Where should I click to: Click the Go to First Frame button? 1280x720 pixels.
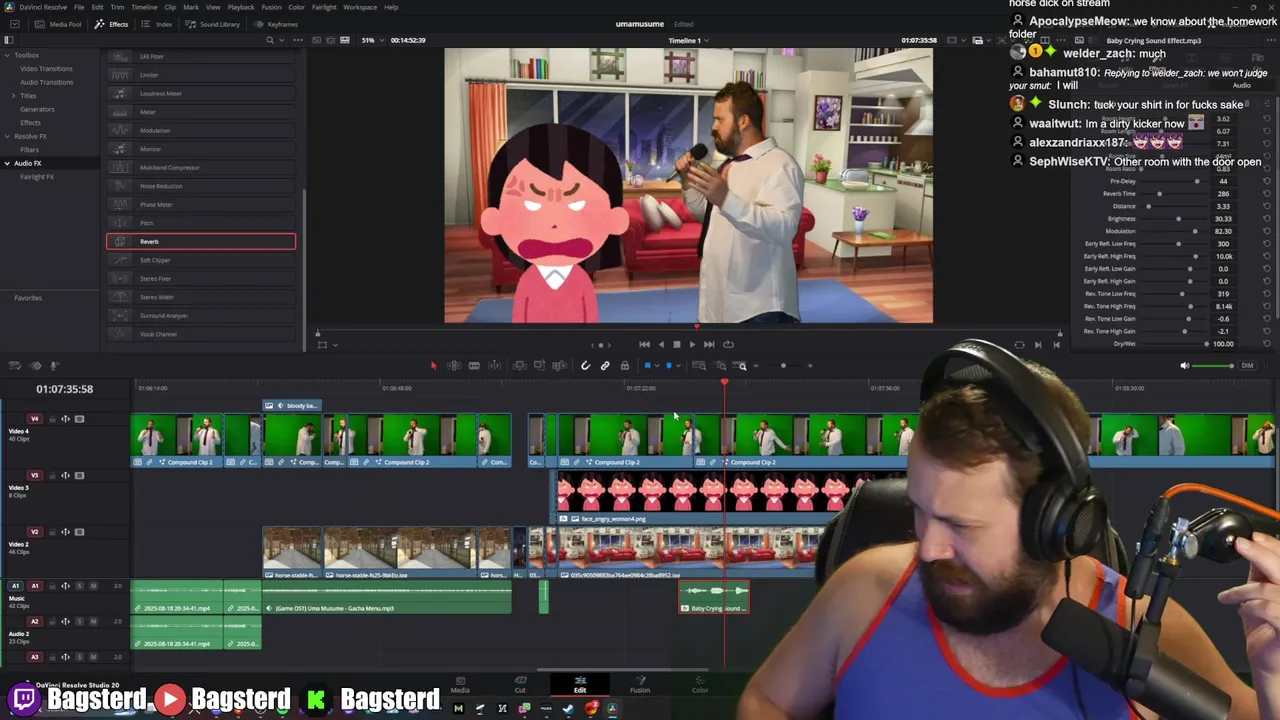[644, 344]
